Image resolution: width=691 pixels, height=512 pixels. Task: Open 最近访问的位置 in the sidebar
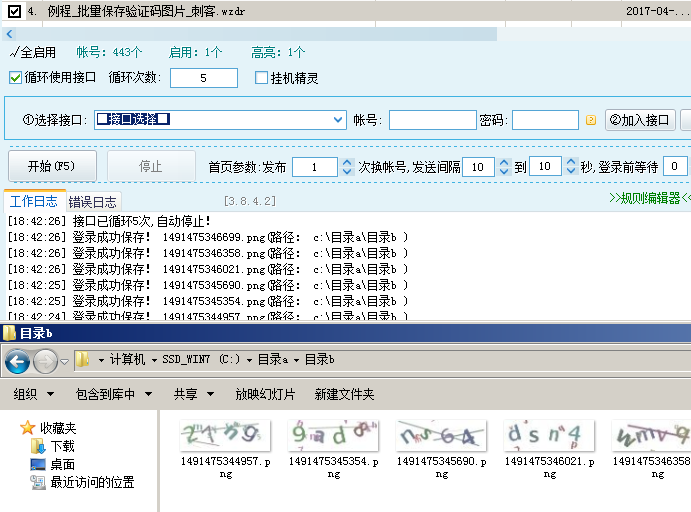(91, 482)
